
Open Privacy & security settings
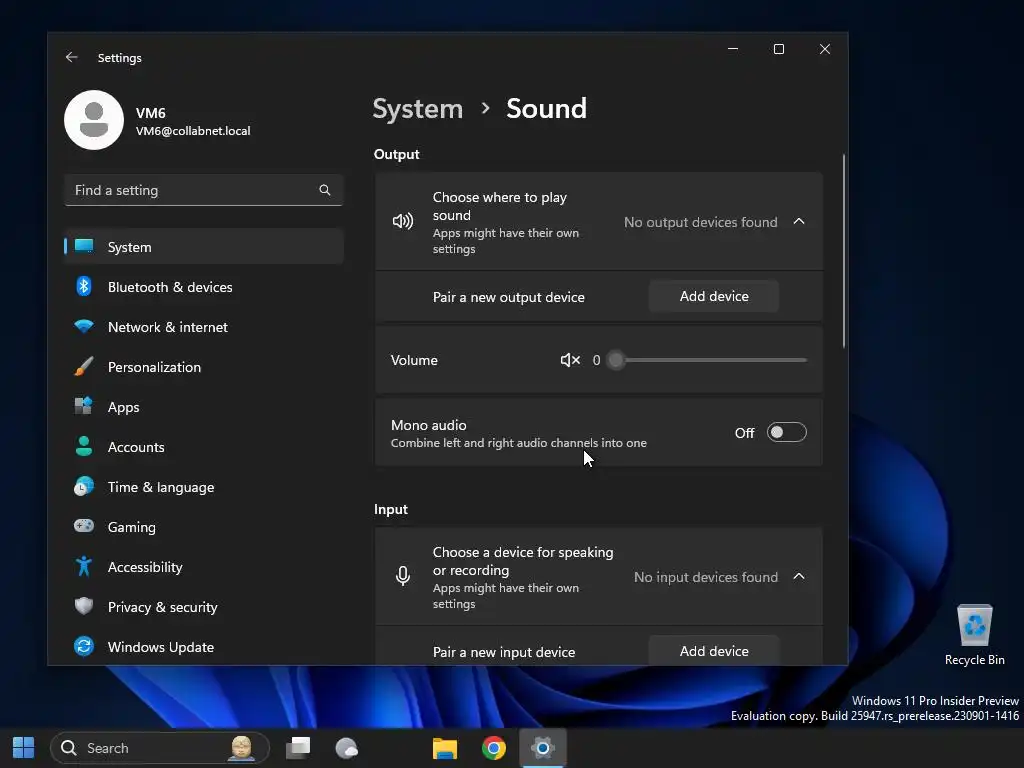204,607
